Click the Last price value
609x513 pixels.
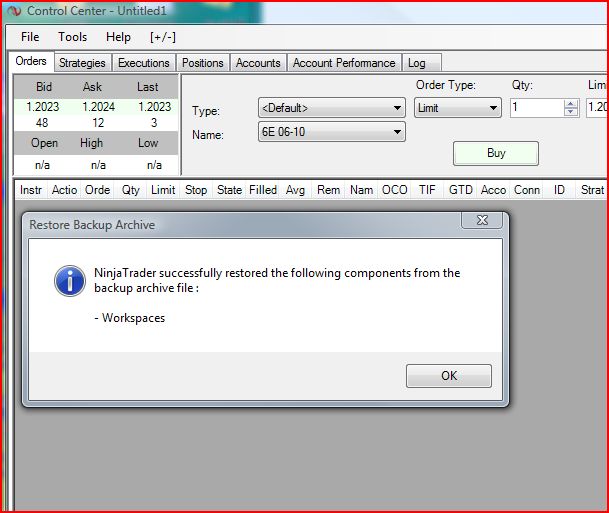155,107
